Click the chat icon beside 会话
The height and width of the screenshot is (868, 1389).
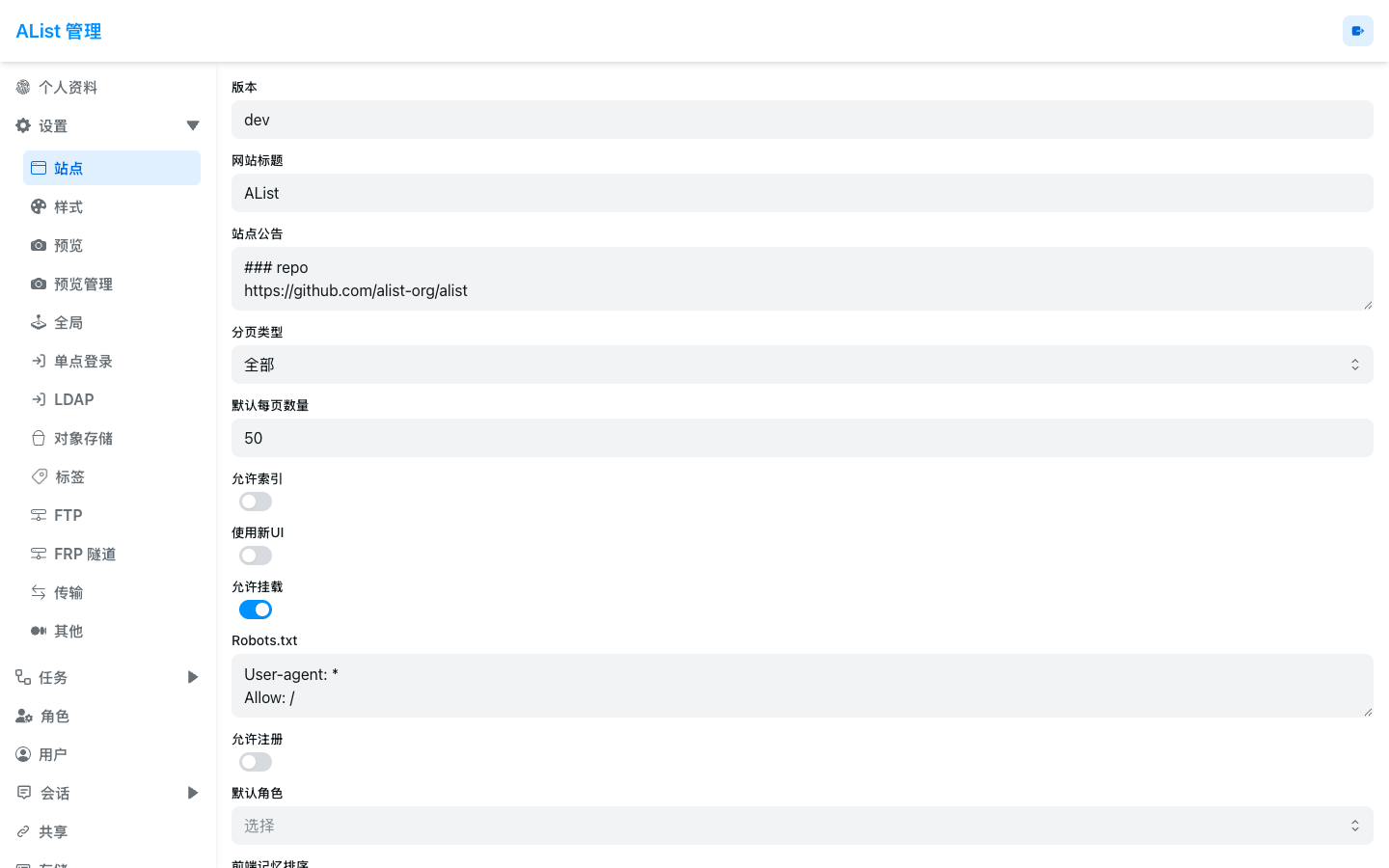coord(24,793)
